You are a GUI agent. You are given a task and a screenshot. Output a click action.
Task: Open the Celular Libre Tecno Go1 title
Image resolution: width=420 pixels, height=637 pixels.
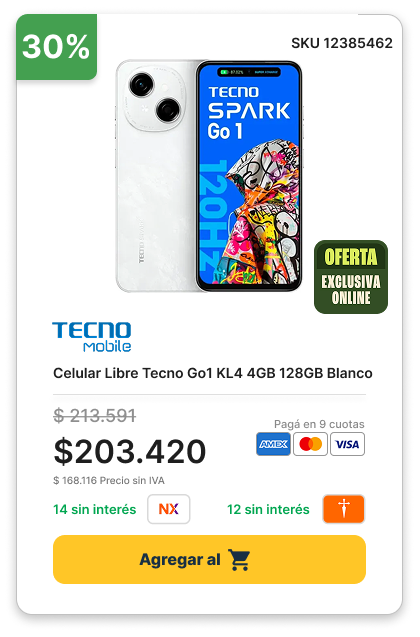pyautogui.click(x=213, y=373)
